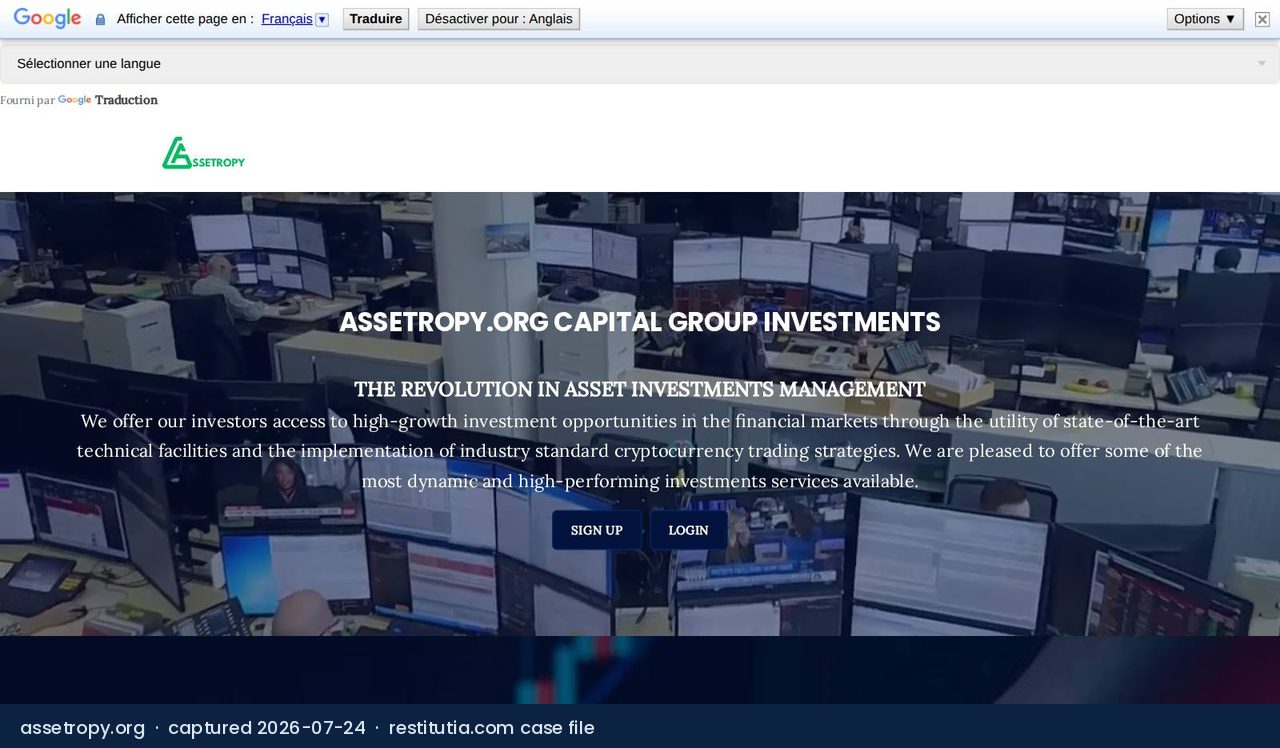Open the Sélectionner une langue selector
Image resolution: width=1280 pixels, height=748 pixels.
640,64
